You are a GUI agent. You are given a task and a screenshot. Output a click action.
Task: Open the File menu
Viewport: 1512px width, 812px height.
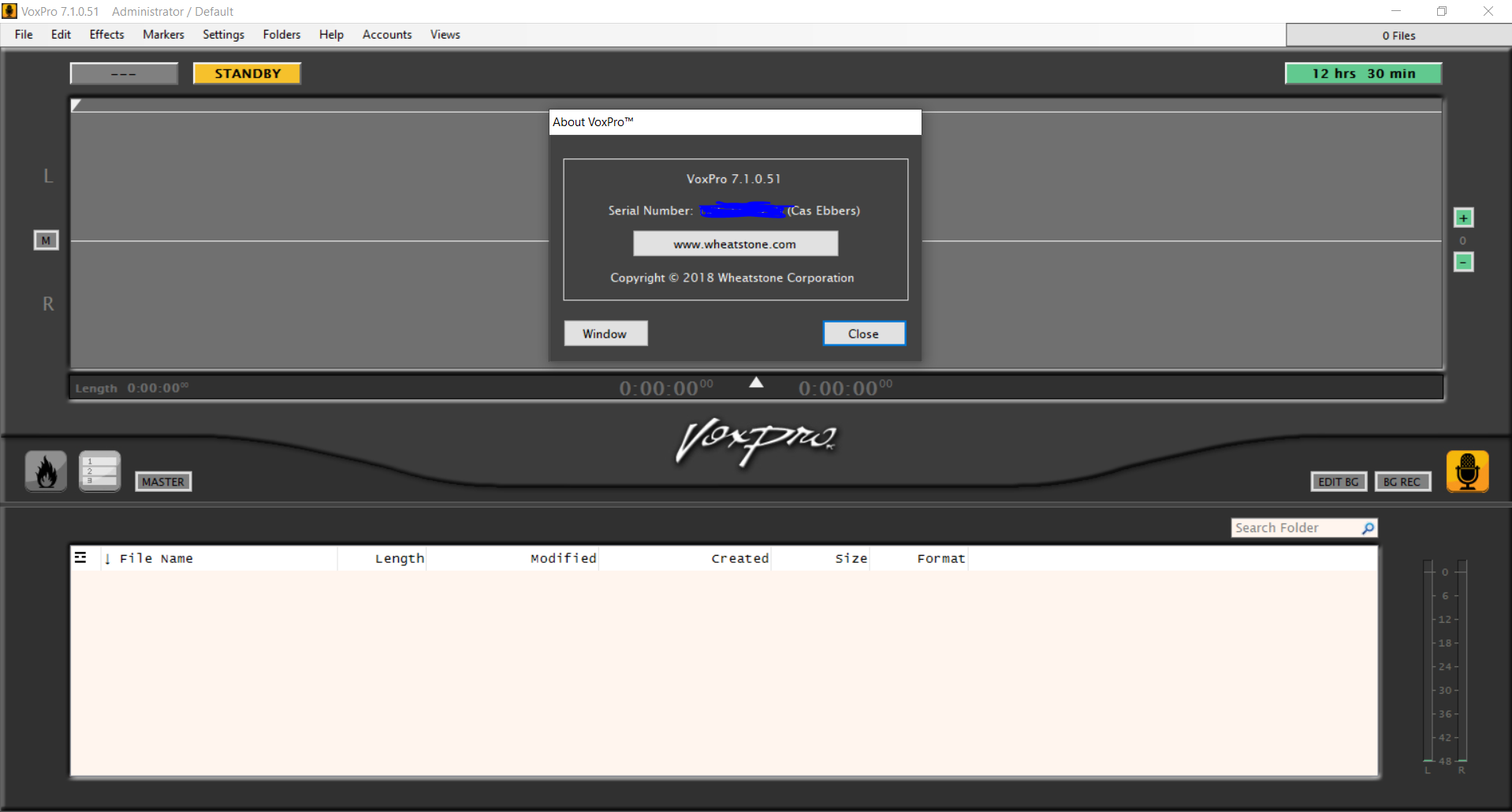pyautogui.click(x=24, y=35)
